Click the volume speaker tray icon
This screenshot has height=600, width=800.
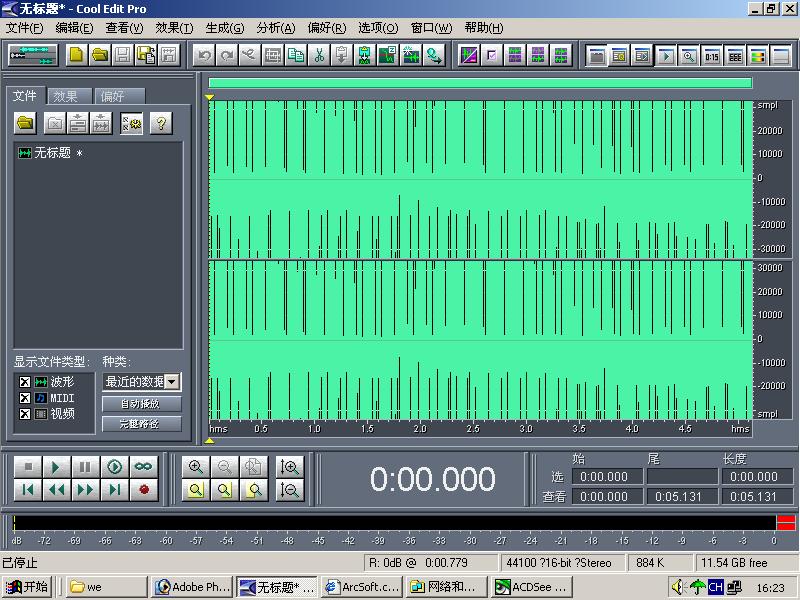pyautogui.click(x=677, y=587)
